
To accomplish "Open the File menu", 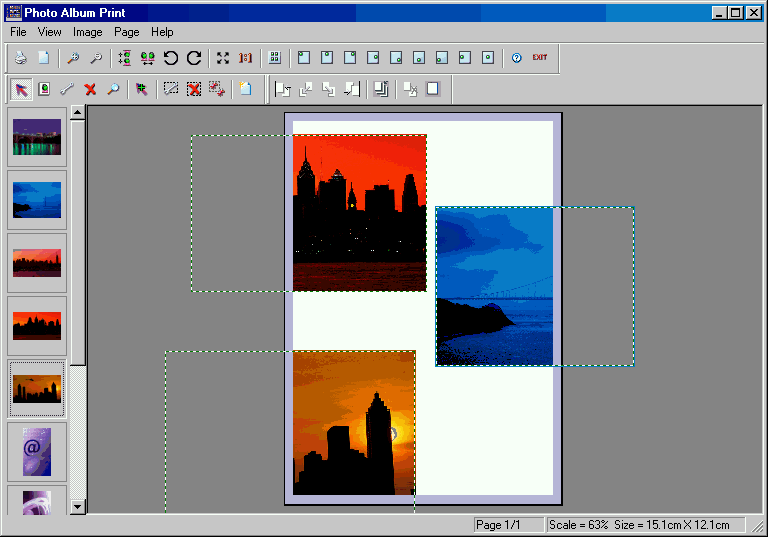I will pyautogui.click(x=18, y=32).
